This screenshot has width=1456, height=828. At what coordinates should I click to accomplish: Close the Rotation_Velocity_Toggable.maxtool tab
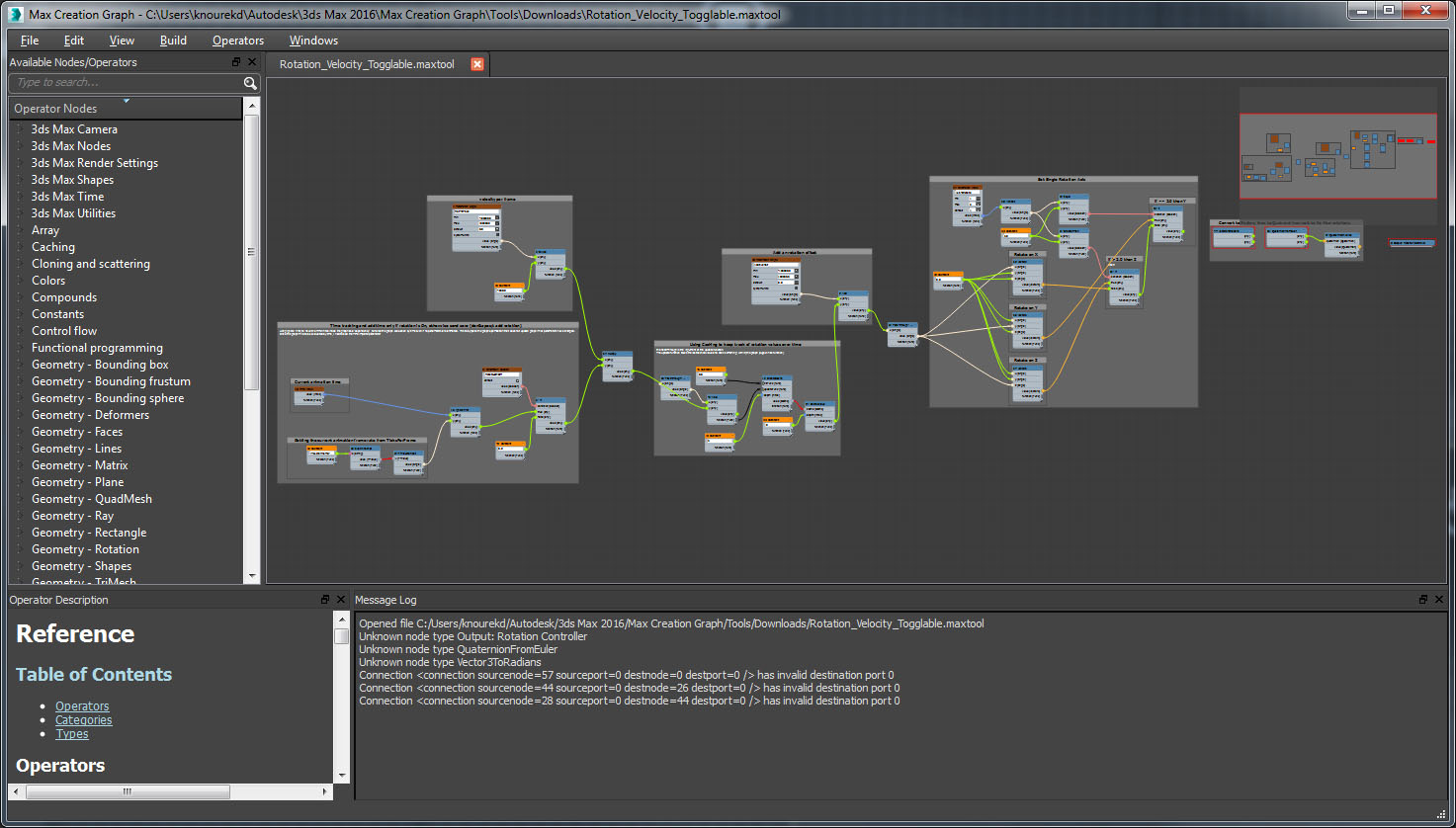point(477,63)
